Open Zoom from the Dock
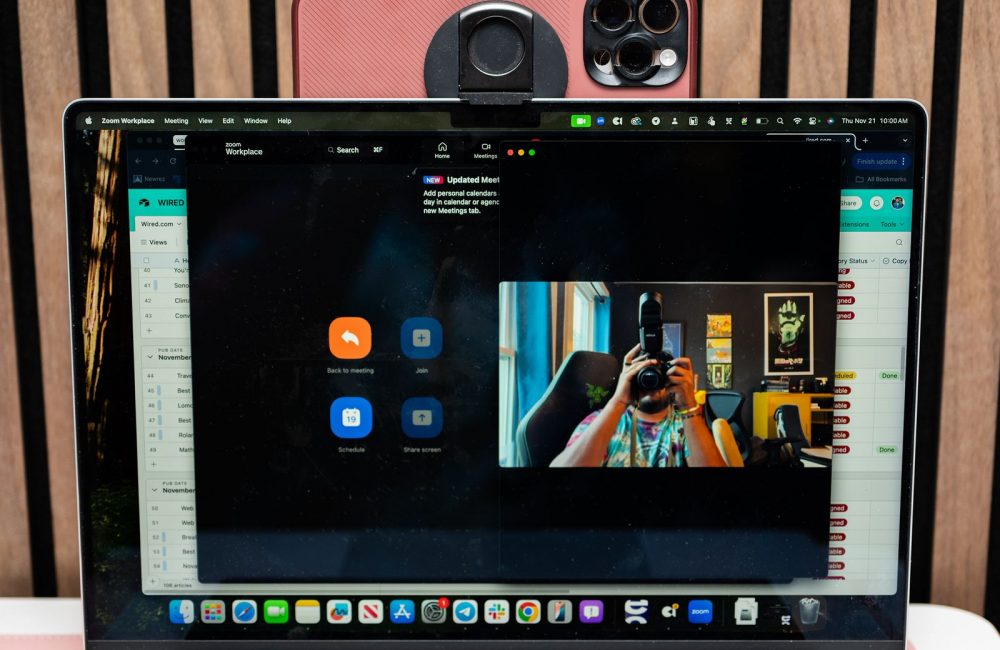1000x650 pixels. point(700,611)
